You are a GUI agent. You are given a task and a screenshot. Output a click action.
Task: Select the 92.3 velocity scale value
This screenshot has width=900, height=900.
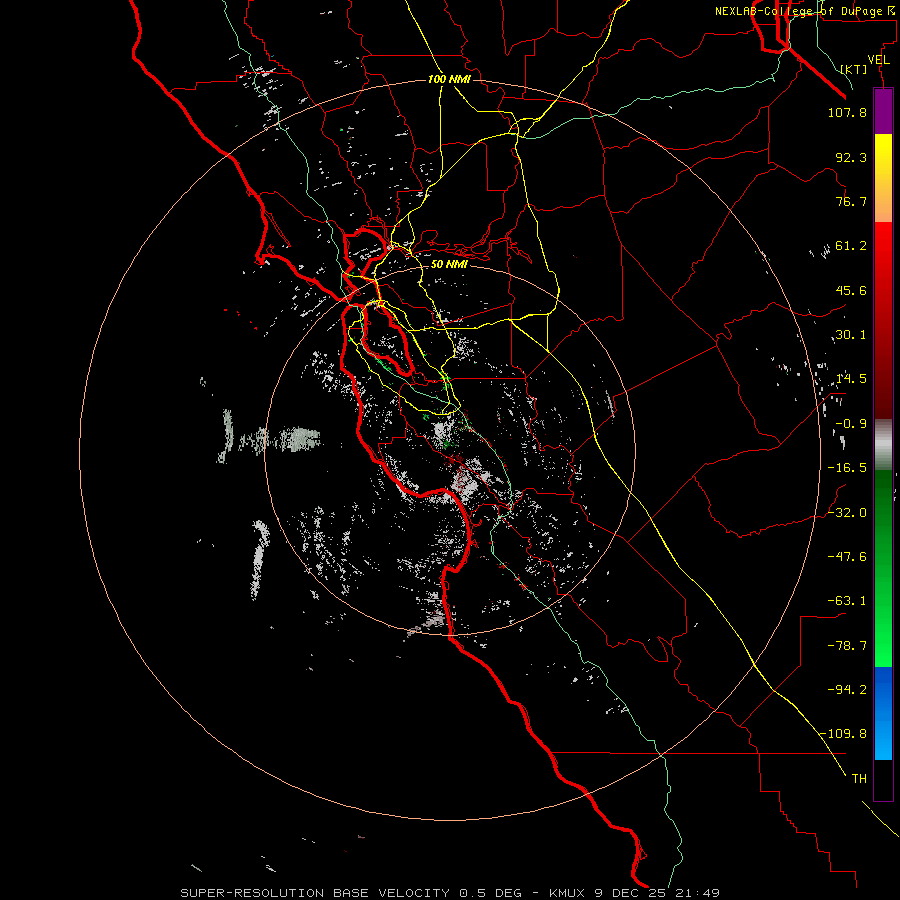click(851, 157)
